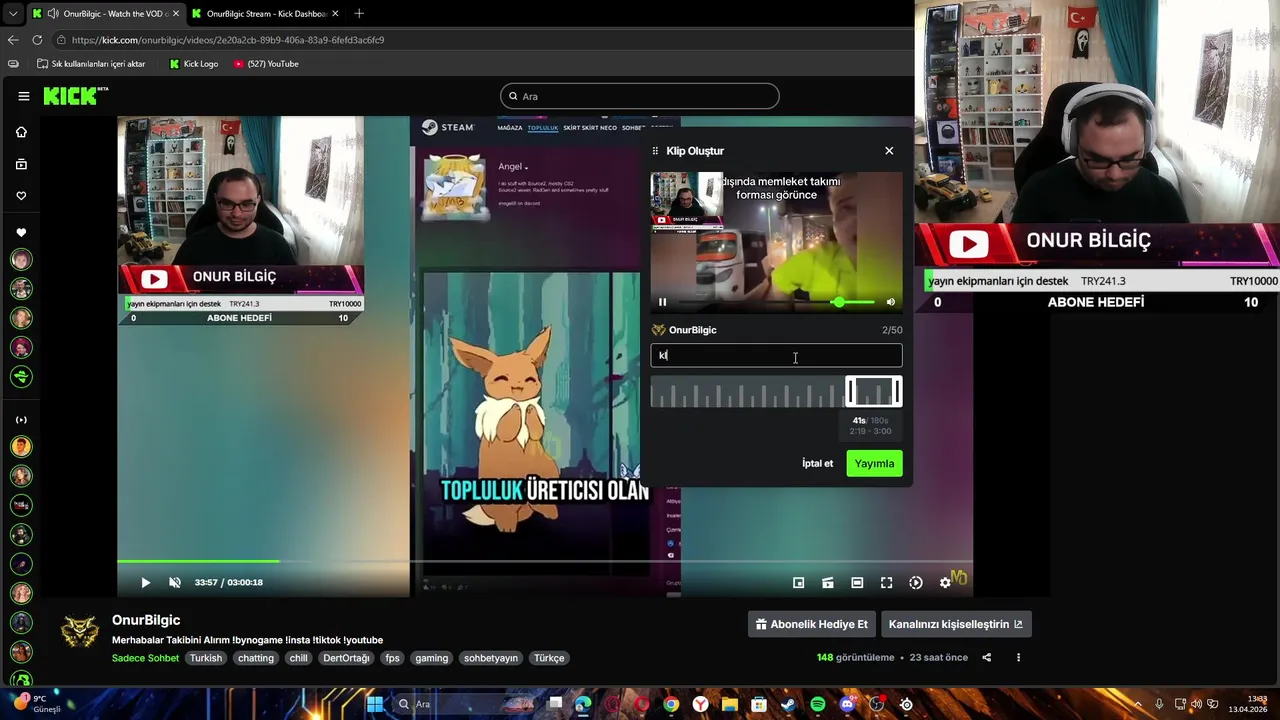Click the OnurBilgic channel avatar
The height and width of the screenshot is (720, 1280).
80,632
